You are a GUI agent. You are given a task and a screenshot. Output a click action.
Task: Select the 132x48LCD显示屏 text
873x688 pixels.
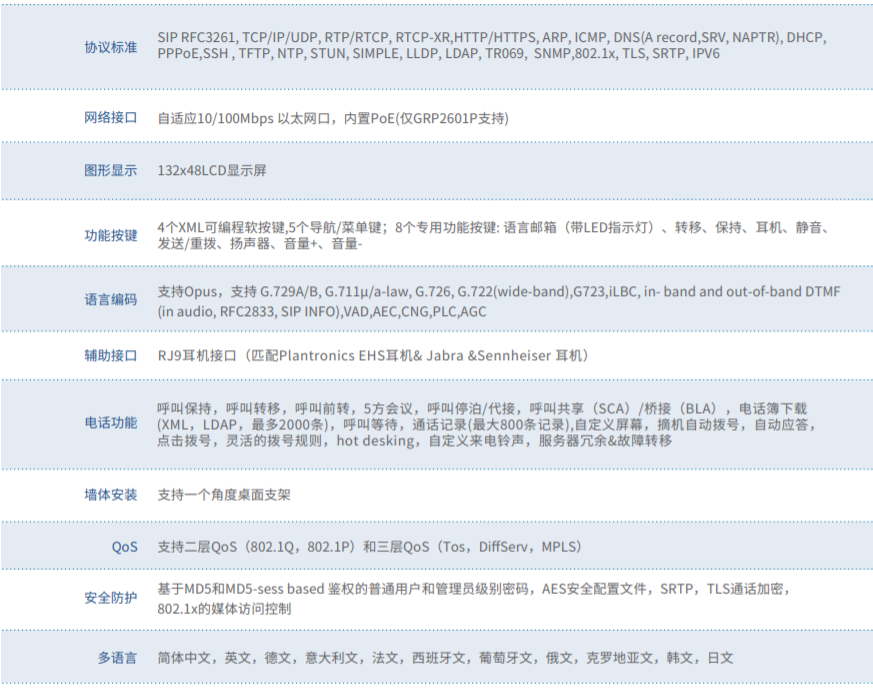212,171
